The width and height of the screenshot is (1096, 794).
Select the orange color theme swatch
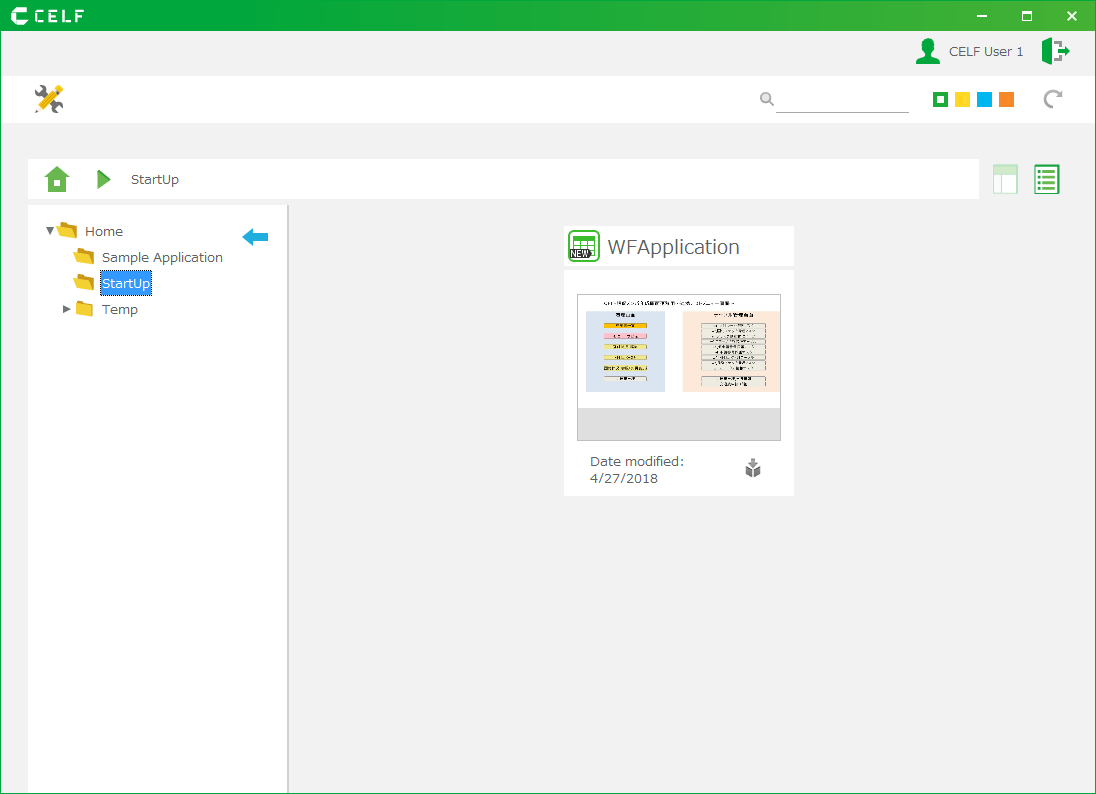[1006, 99]
